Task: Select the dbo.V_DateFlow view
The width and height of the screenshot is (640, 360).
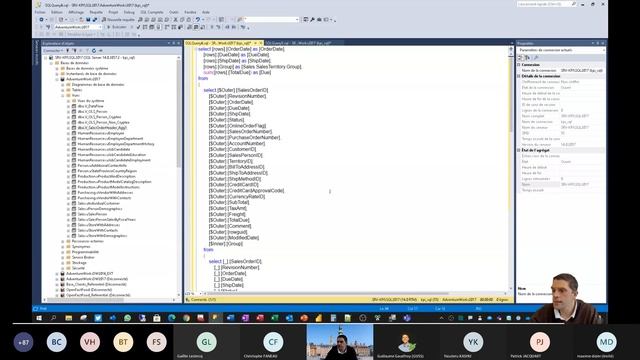Action: tap(90, 106)
